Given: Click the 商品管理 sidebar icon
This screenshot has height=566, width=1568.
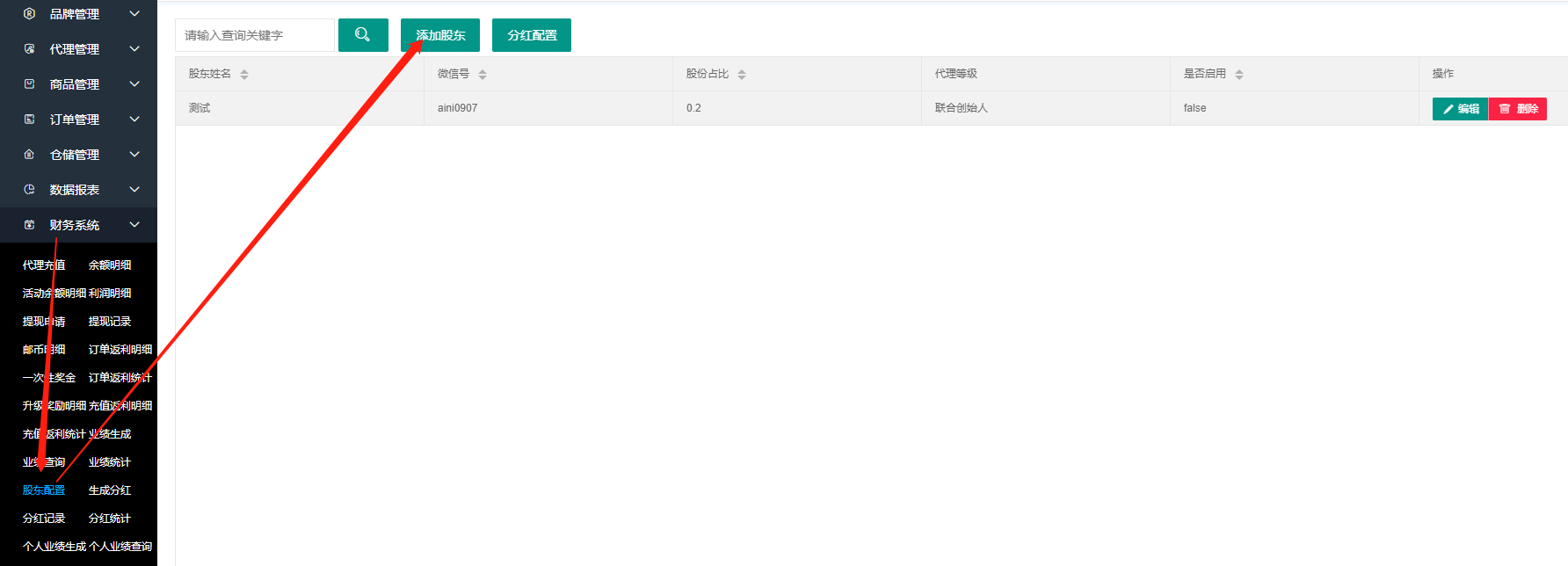Looking at the screenshot, I should [29, 84].
